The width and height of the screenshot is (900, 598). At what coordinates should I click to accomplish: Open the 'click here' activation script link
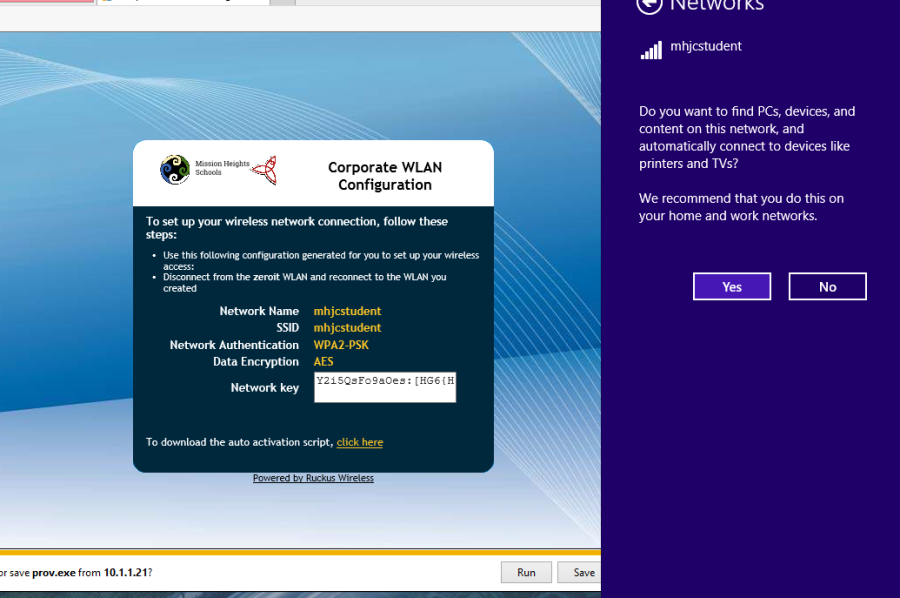360,442
